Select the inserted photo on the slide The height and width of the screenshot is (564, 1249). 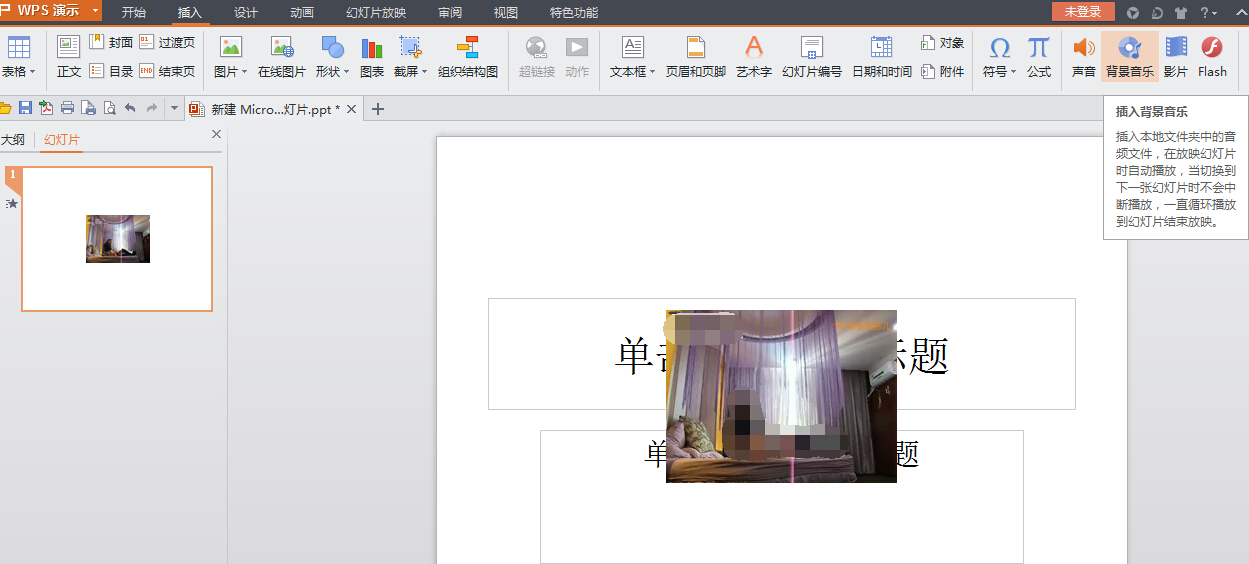tap(781, 396)
